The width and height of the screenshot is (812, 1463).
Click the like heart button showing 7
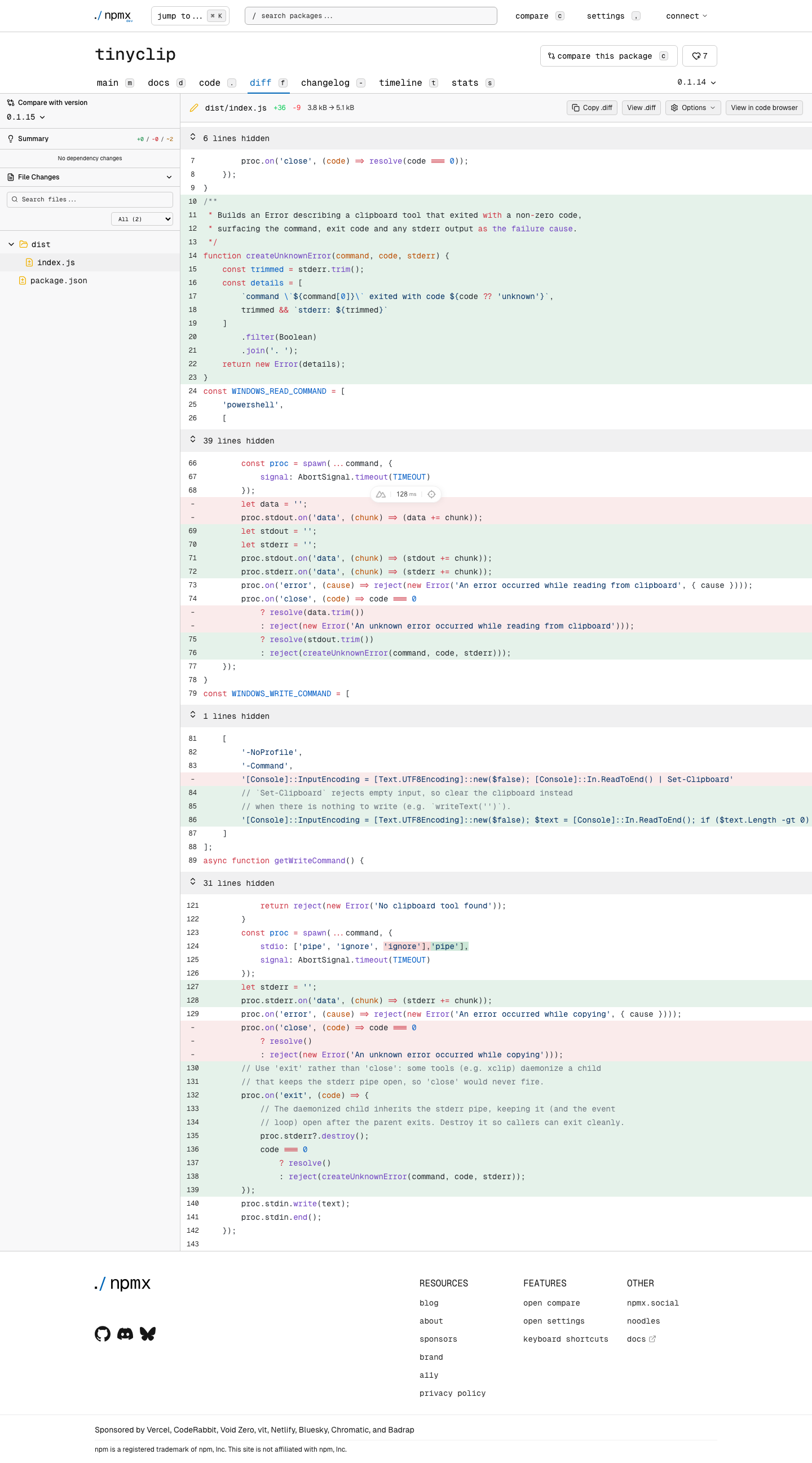pyautogui.click(x=699, y=56)
